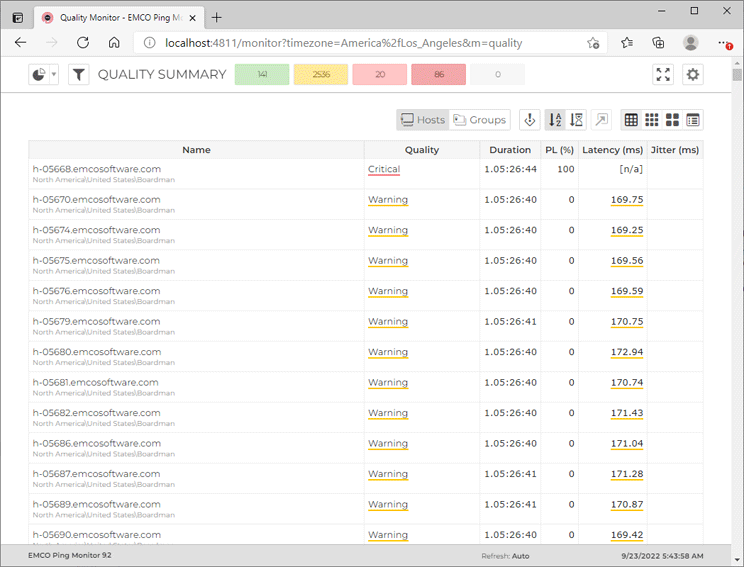Viewport: 744px width, 567px height.
Task: Select the small tiles view icon
Action: 652,120
